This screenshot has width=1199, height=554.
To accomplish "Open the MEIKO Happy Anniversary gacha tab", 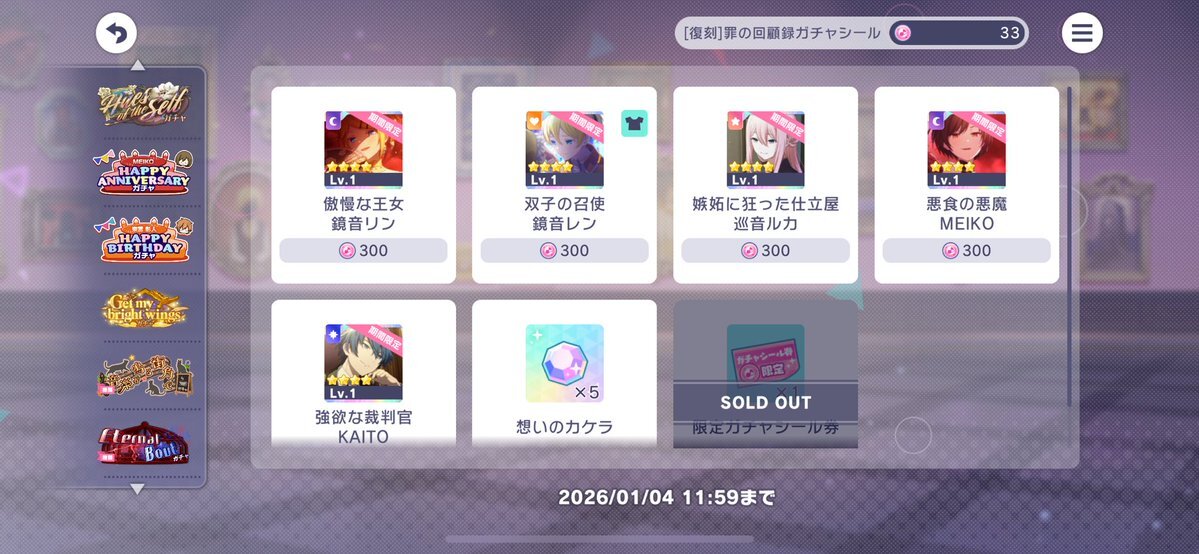I will [x=144, y=172].
